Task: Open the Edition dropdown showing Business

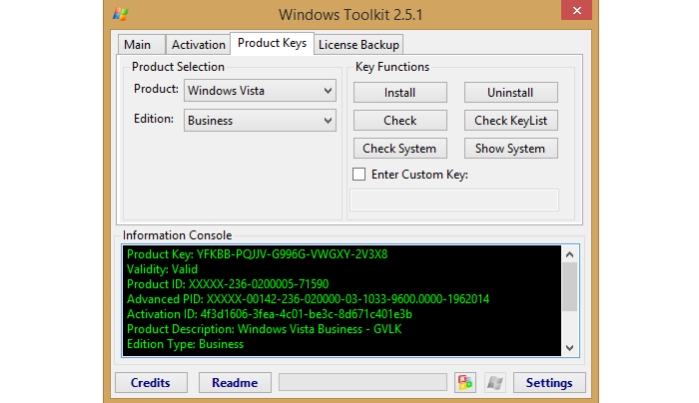Action: pos(260,120)
